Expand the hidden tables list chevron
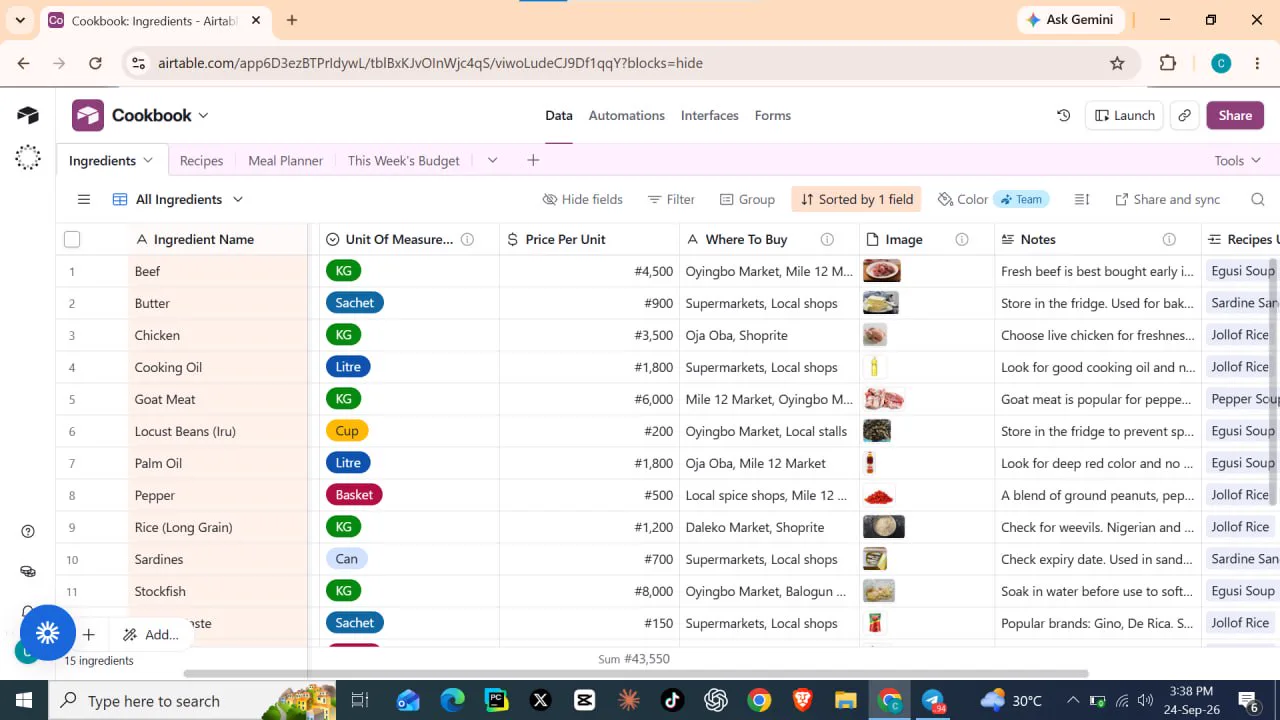 pyautogui.click(x=492, y=160)
